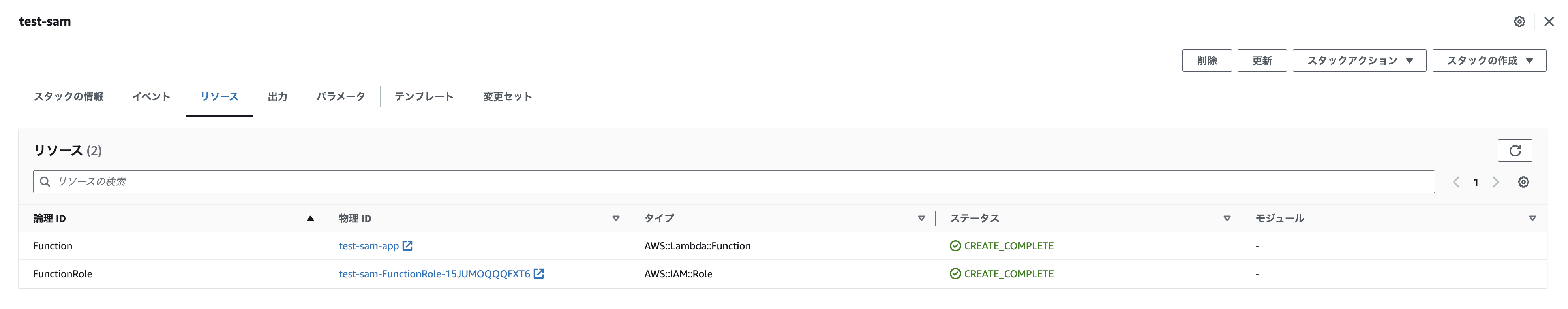Viewport: 1568px width, 309px height.
Task: Open external link icon next to test-sam-FunctionRole
Action: click(539, 274)
